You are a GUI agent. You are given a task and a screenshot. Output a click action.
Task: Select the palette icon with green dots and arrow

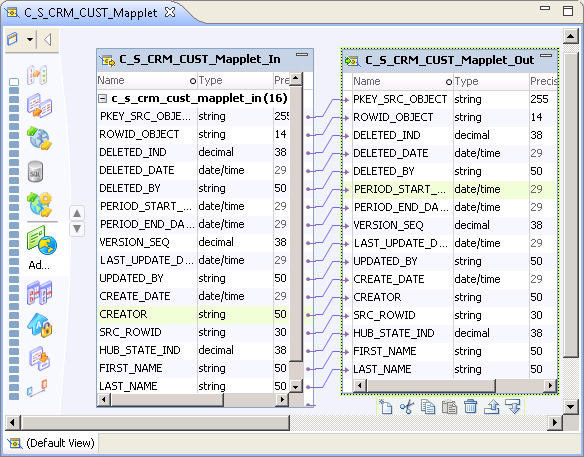[x=37, y=74]
